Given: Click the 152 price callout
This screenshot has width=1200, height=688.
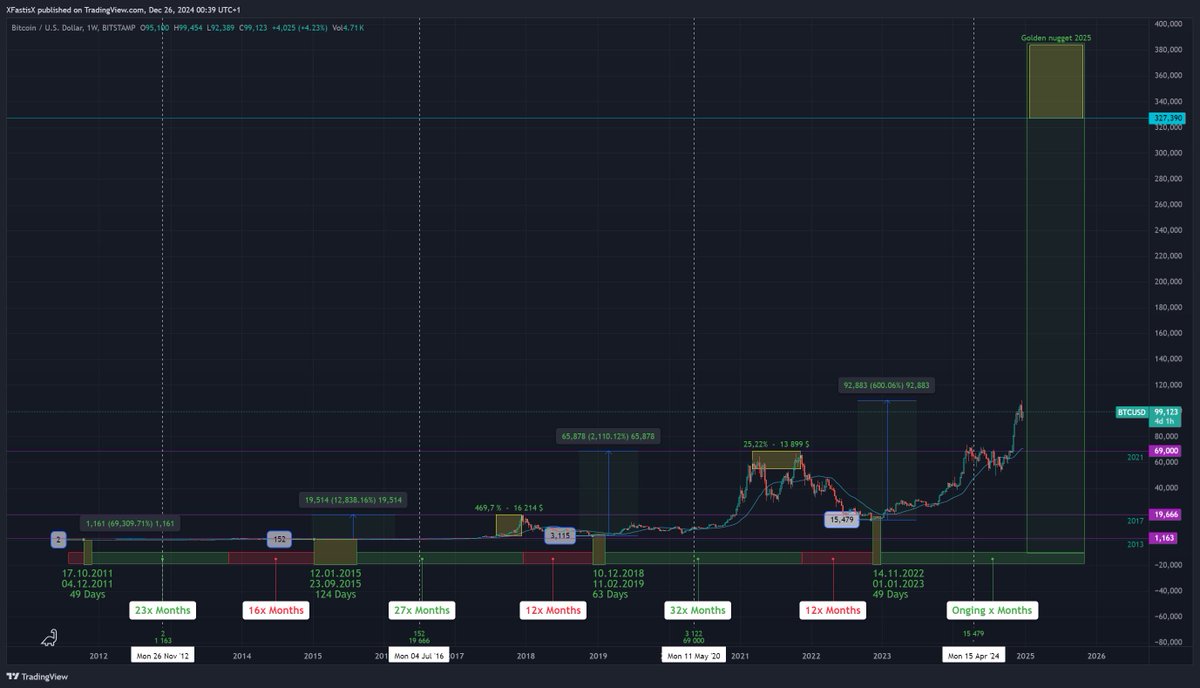Looking at the screenshot, I should (x=279, y=539).
